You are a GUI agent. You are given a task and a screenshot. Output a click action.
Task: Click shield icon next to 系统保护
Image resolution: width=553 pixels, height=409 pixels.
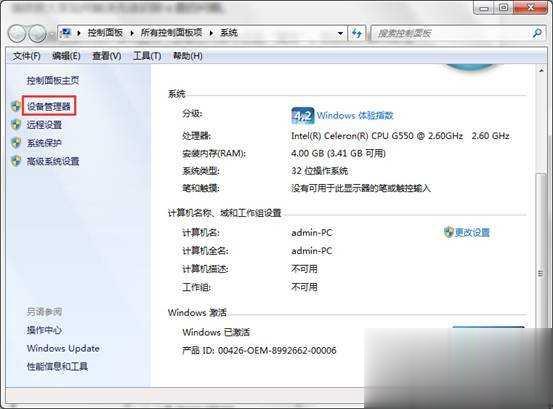pos(16,143)
